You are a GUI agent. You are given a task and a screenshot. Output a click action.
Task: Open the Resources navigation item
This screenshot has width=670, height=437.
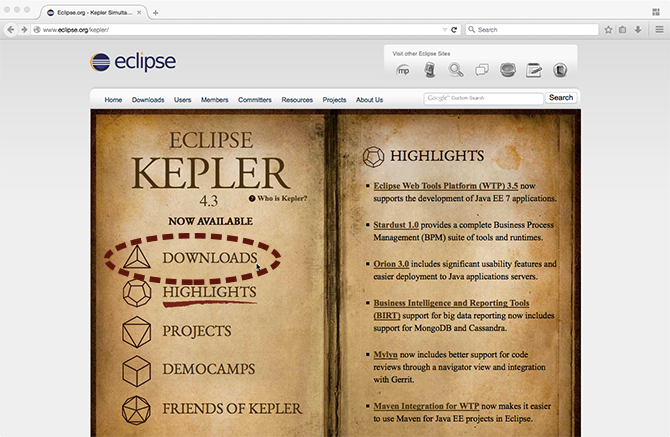tap(297, 100)
